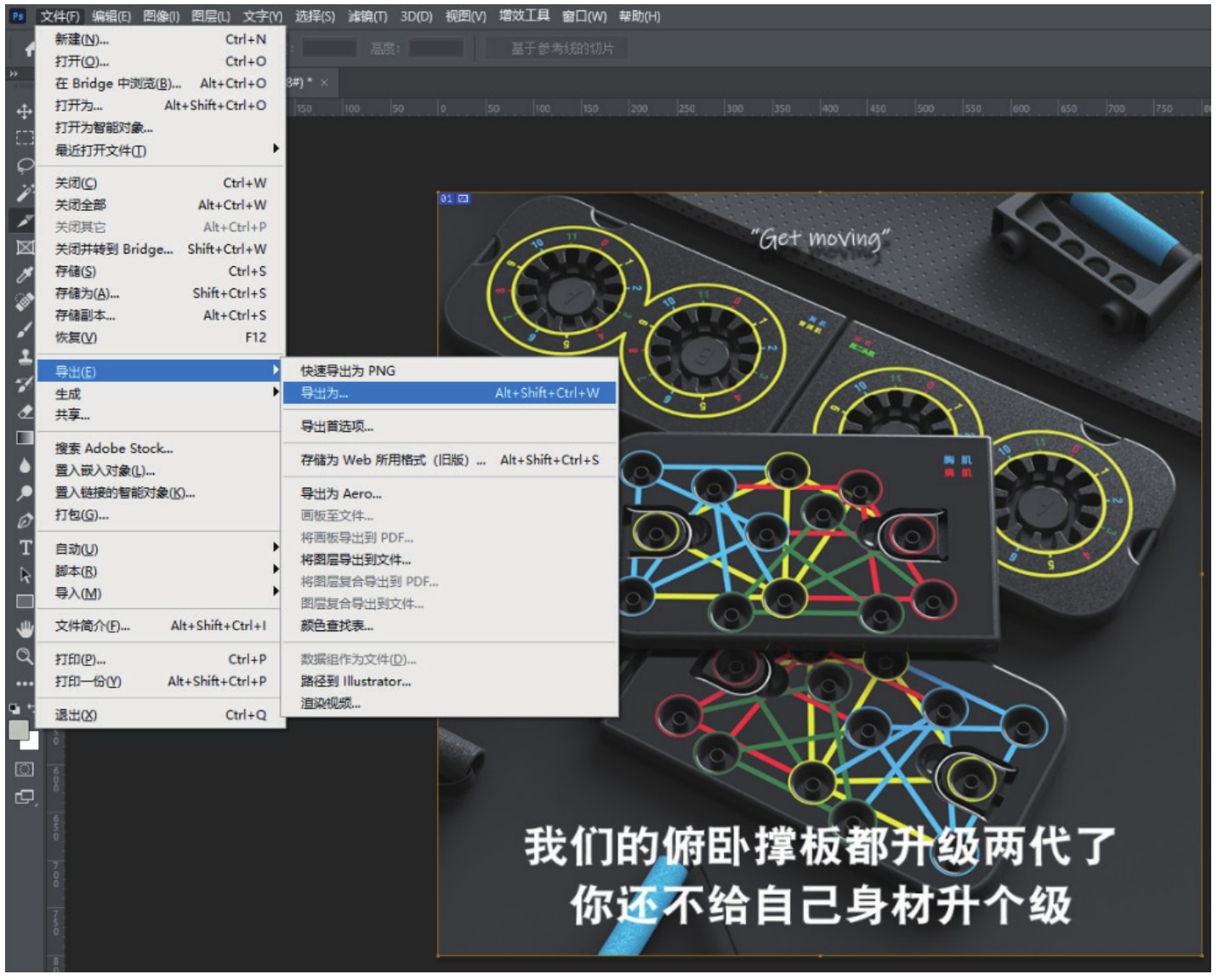Image resolution: width=1218 pixels, height=980 pixels.
Task: Change the screen mode icon
Action: click(x=25, y=797)
